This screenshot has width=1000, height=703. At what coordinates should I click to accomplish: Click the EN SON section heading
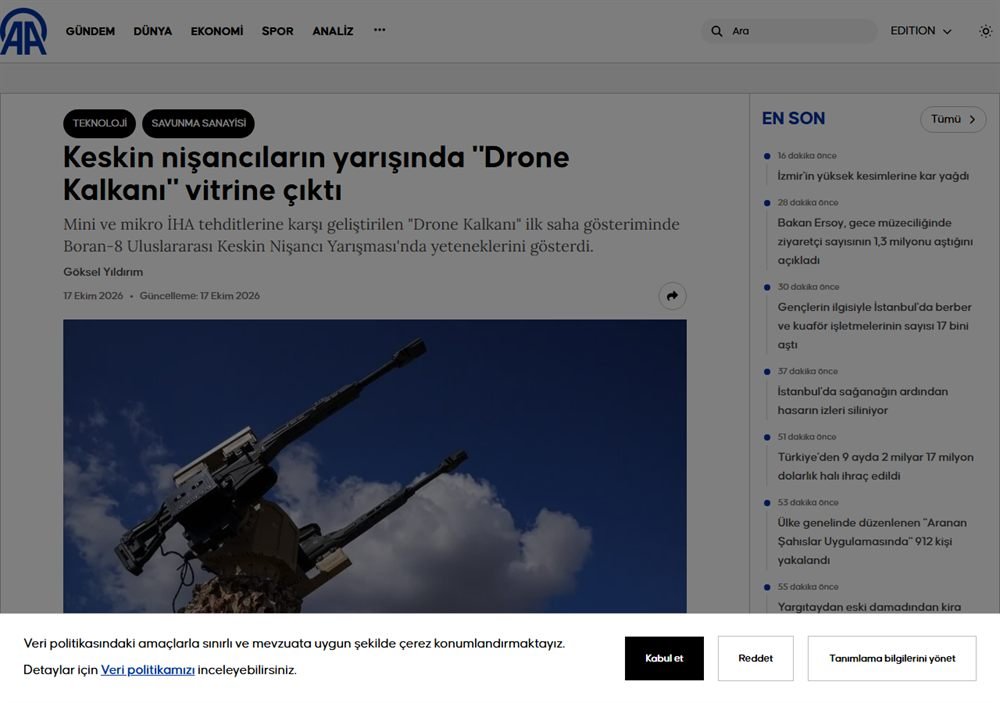[x=793, y=119]
